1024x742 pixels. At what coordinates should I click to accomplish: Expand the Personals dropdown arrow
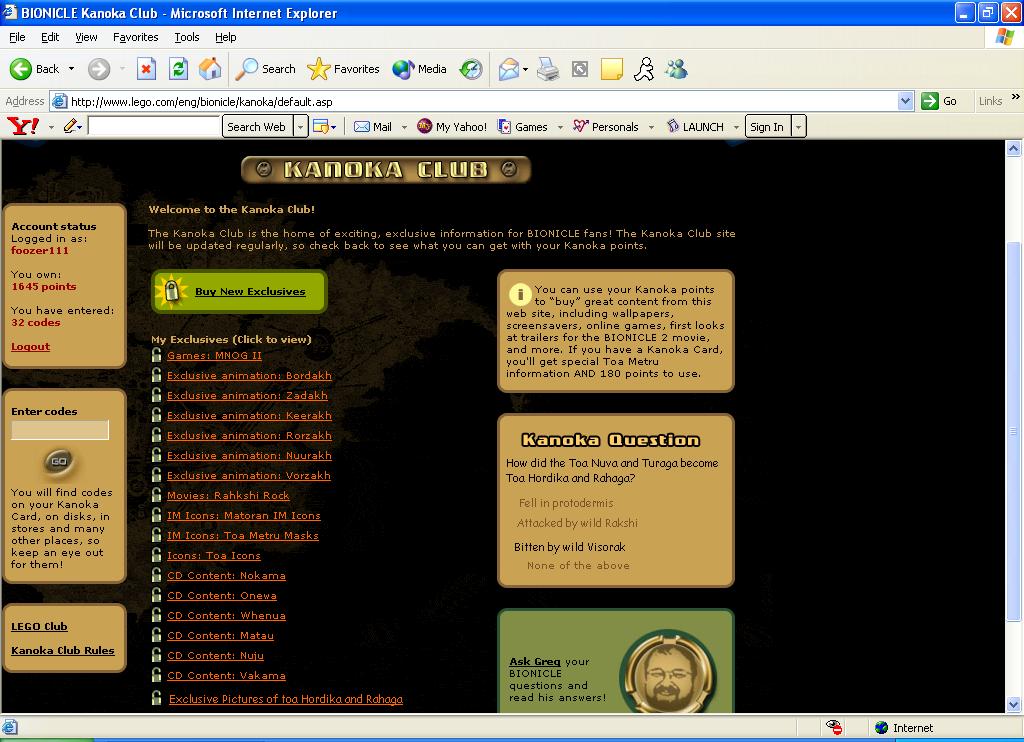(x=651, y=127)
